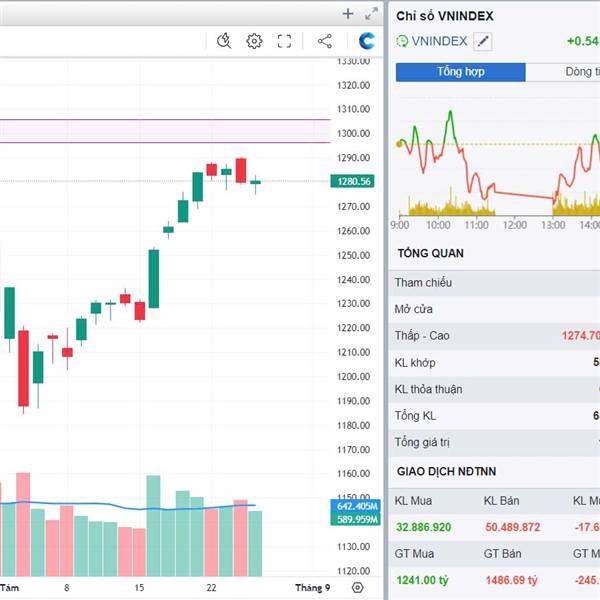Expand chart with the diagonal arrows icon
This screenshot has width=600, height=600.
point(371,14)
